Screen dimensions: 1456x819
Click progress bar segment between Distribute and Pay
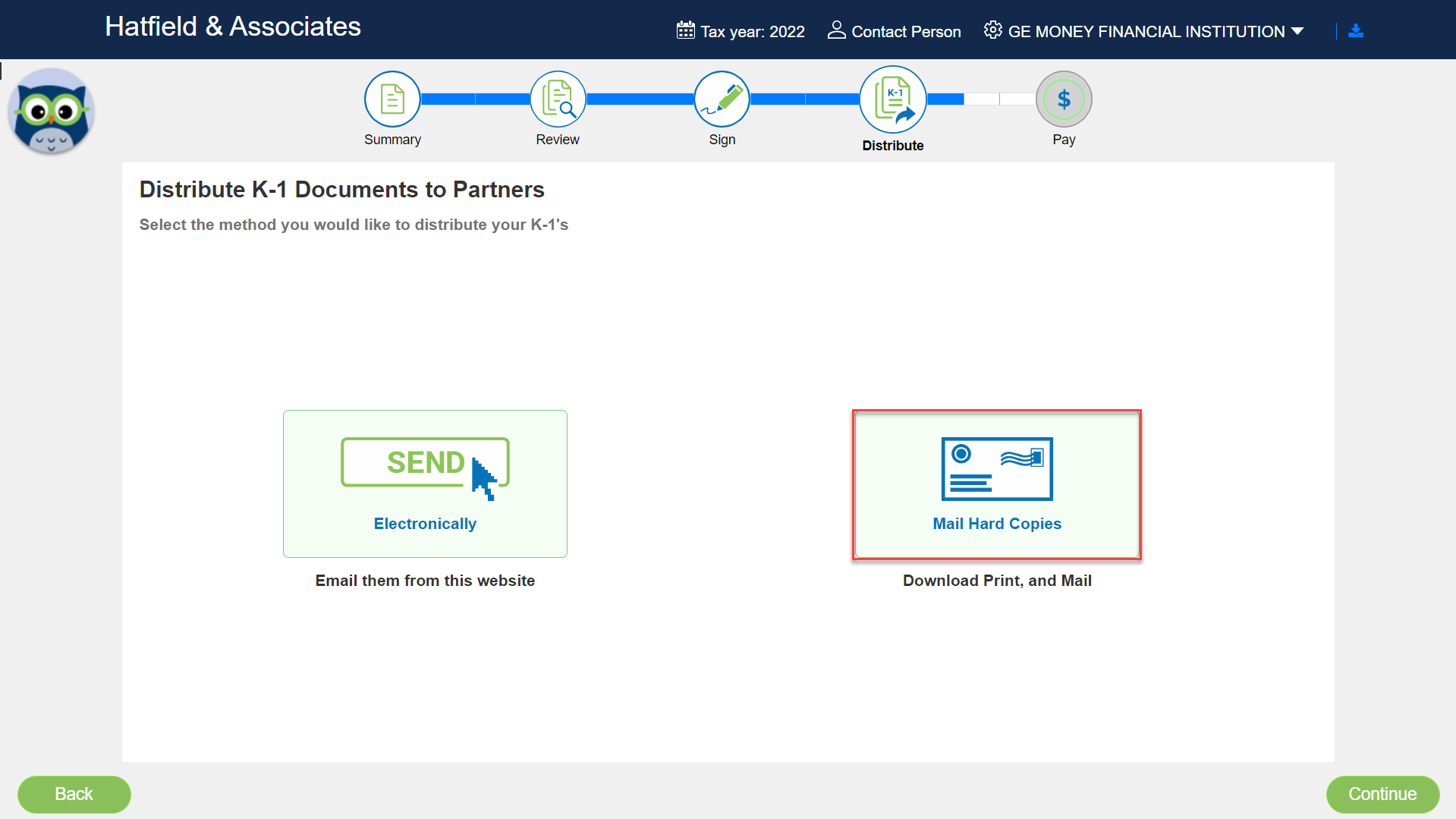[981, 99]
